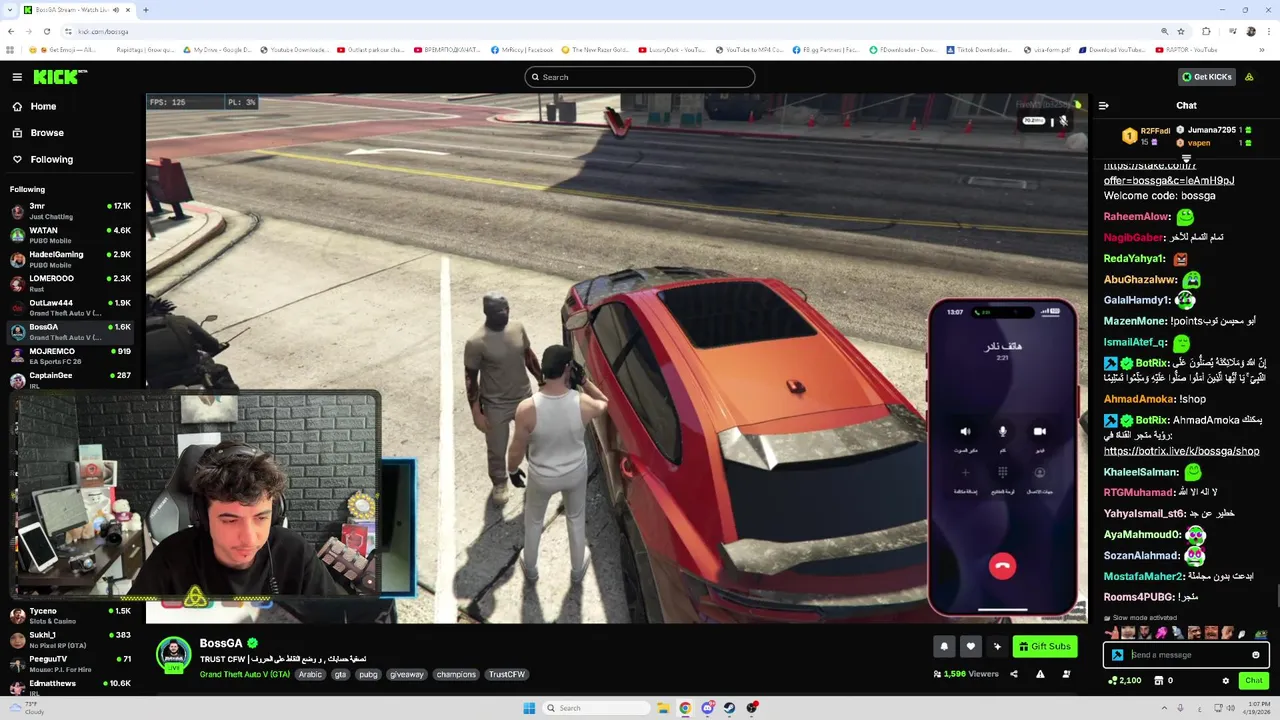Tap the phone microphone mute icon
Screen dimensions: 1280x720
[1002, 432]
